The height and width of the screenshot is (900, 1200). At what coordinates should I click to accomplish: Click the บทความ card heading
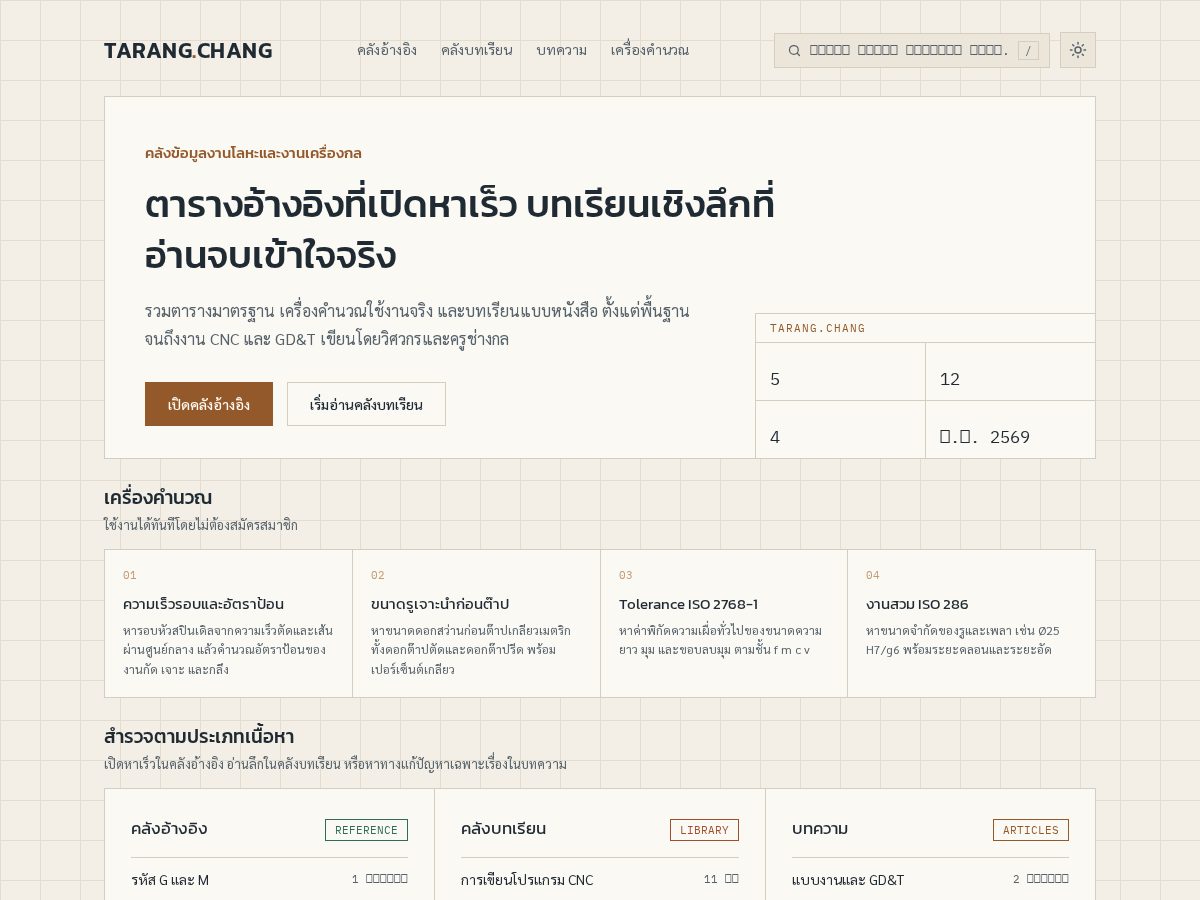(820, 829)
